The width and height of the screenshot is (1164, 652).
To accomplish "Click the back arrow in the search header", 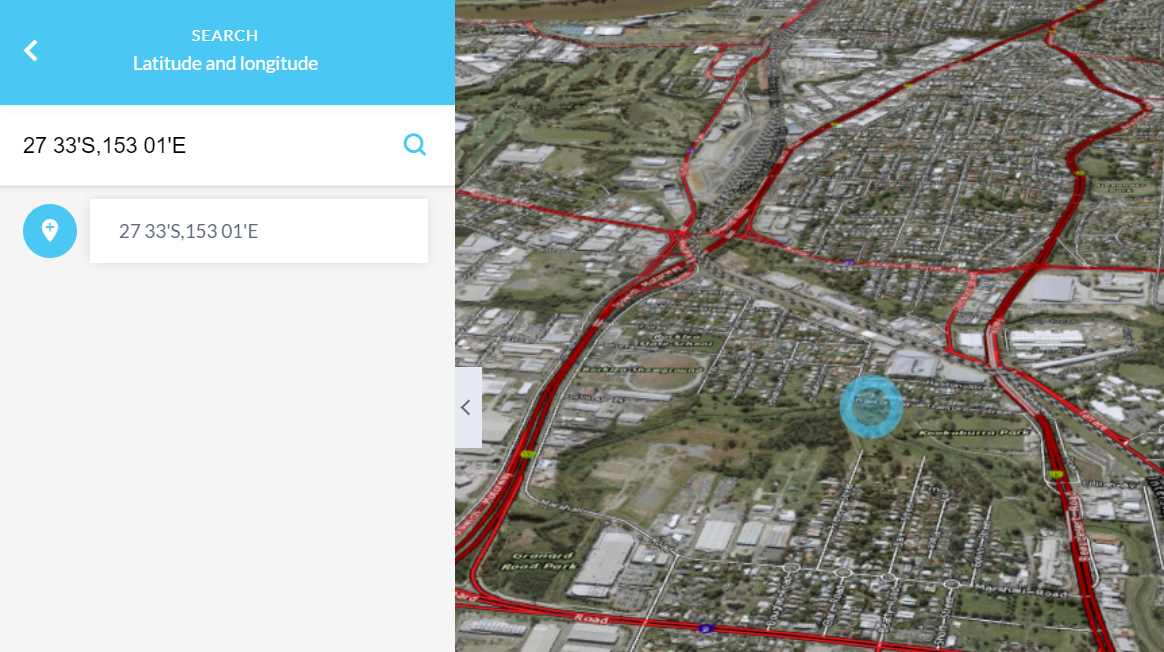I will [x=31, y=51].
